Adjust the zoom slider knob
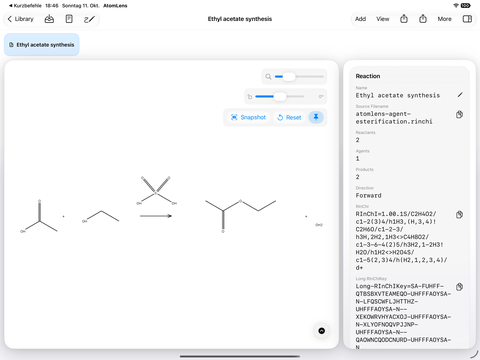 (x=289, y=77)
